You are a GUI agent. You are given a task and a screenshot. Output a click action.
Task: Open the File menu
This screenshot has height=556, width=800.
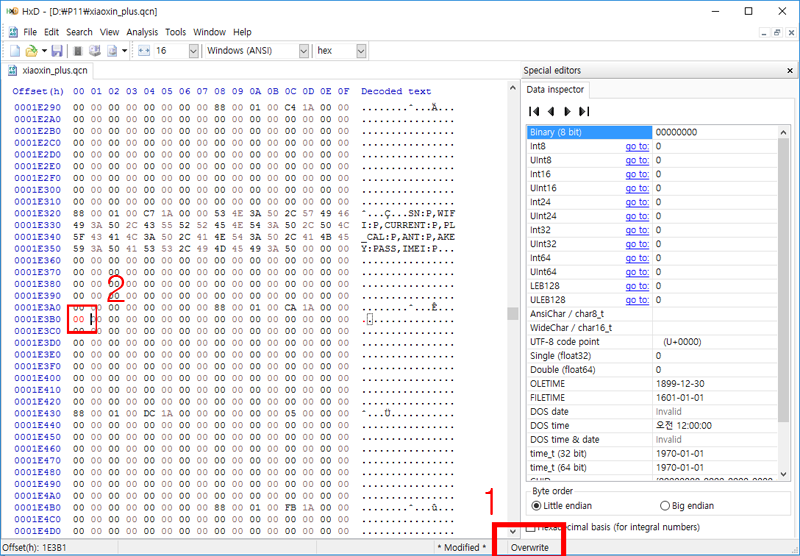click(x=30, y=32)
